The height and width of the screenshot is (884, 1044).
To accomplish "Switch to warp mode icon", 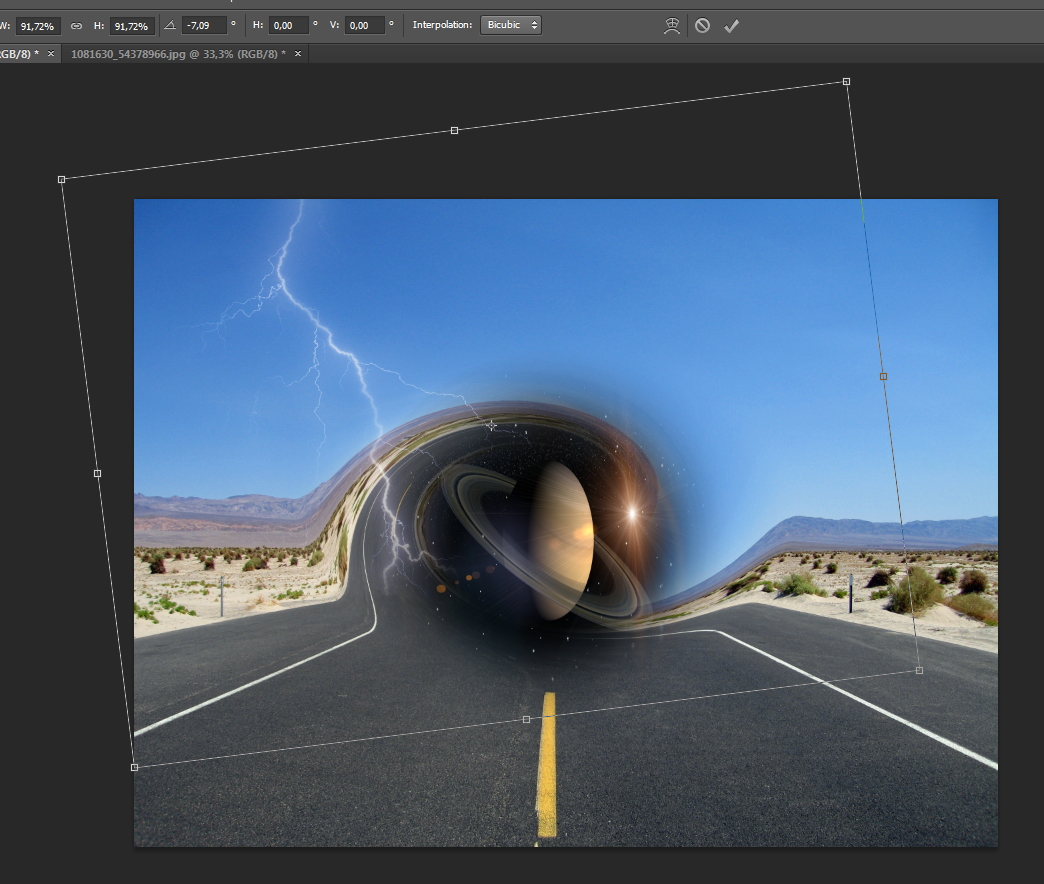I will point(673,25).
